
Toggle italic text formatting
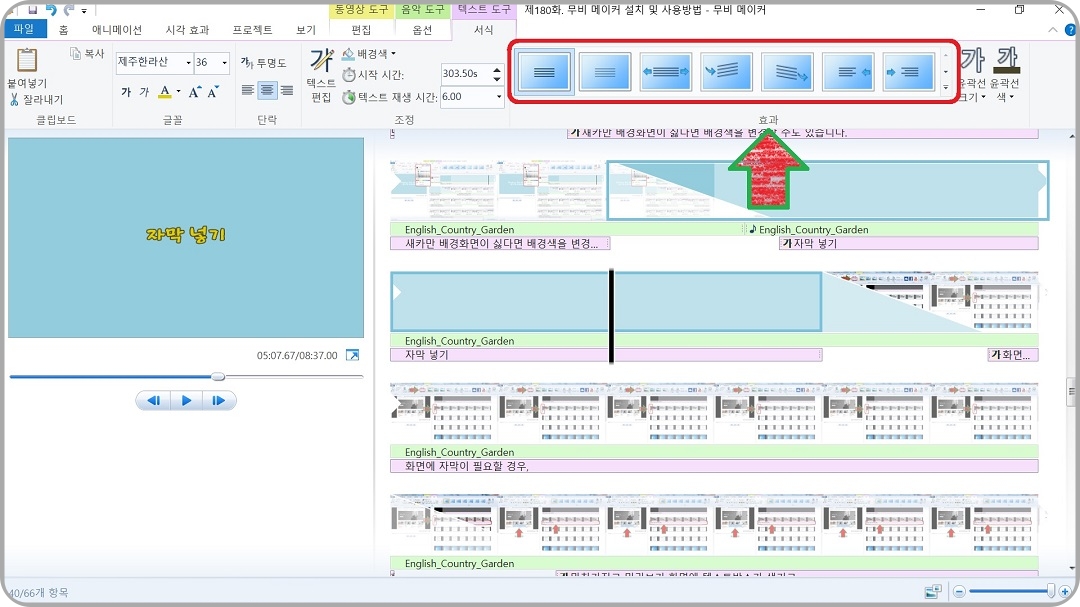click(144, 92)
